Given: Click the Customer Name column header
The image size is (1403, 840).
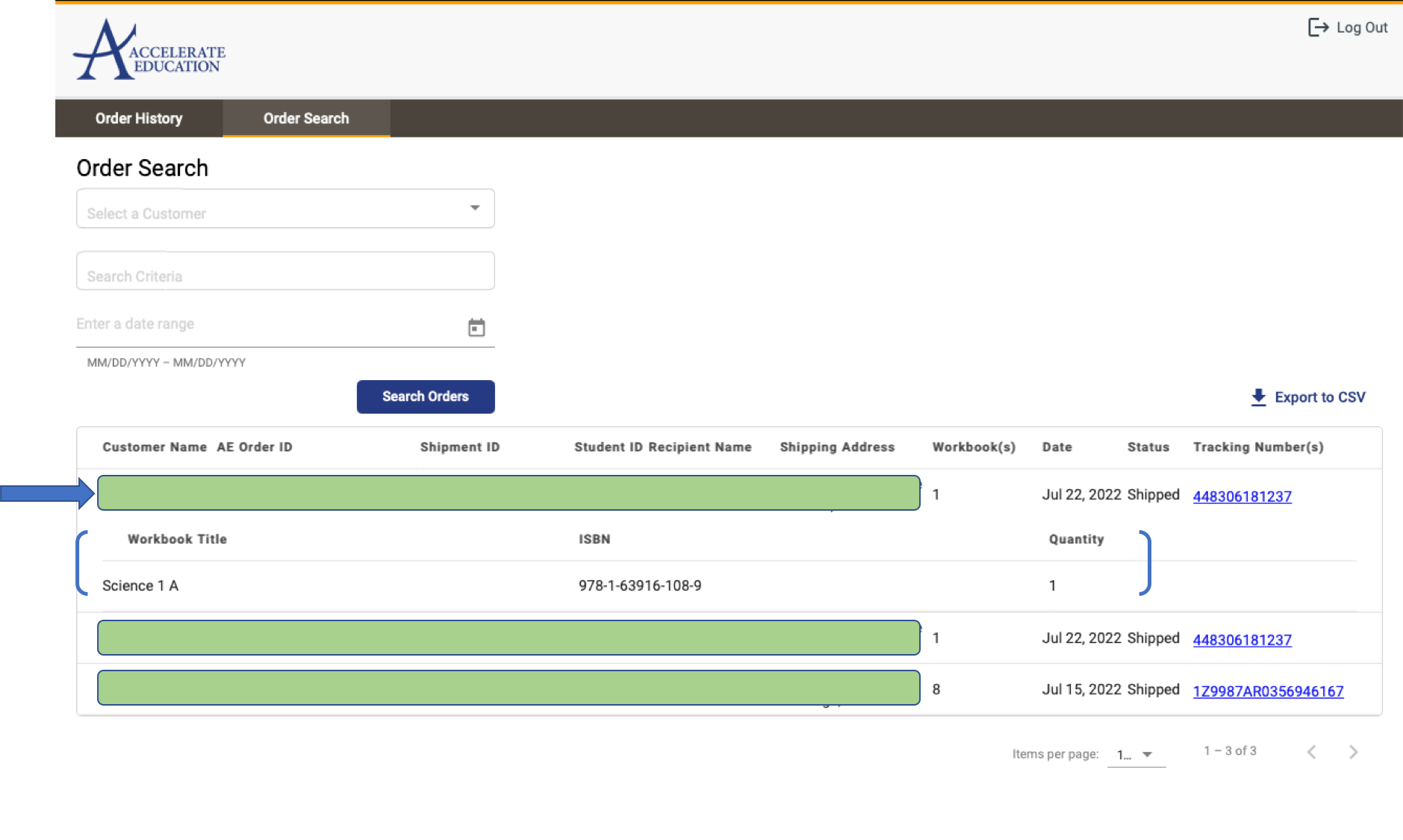Looking at the screenshot, I should point(155,447).
